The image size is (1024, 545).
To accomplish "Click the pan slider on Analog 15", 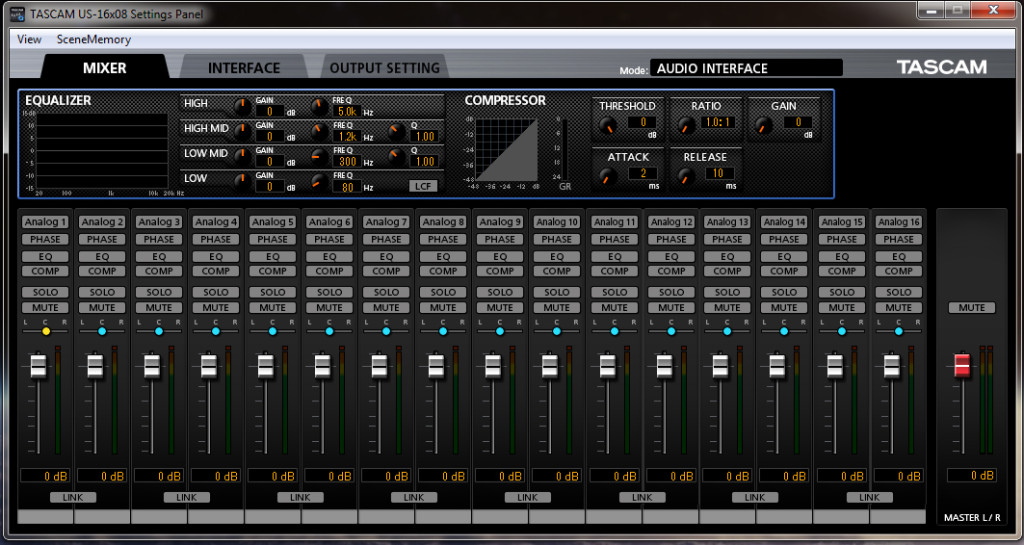I will tap(842, 332).
